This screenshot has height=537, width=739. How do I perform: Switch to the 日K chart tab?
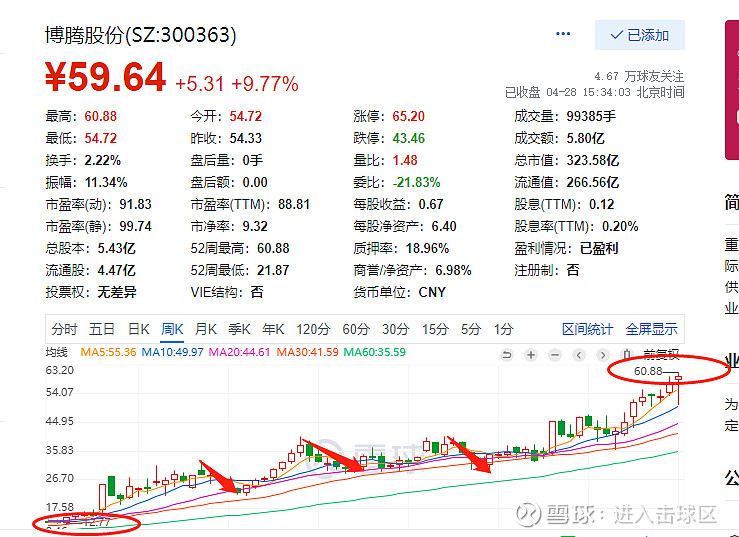pos(139,329)
